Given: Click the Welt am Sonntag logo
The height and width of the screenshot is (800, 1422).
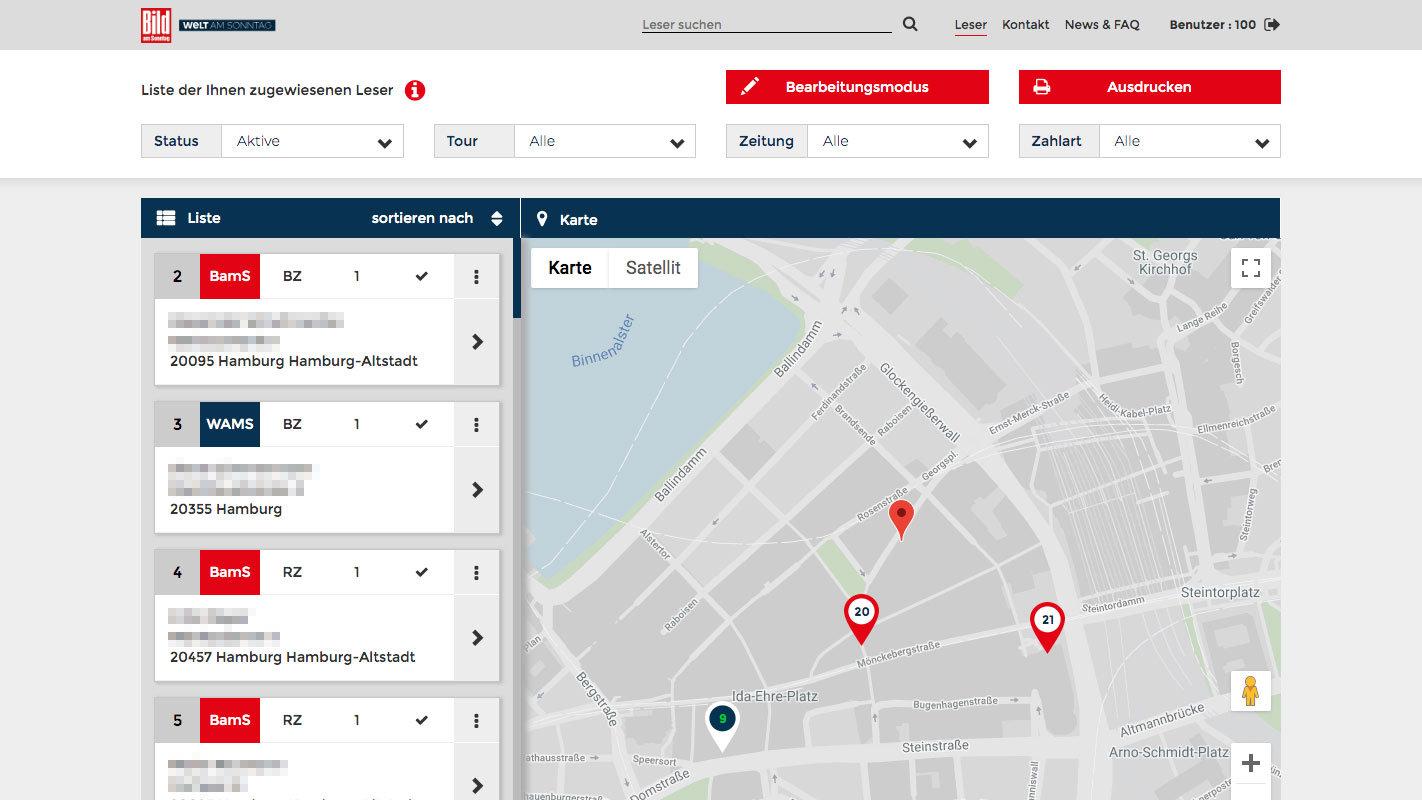Looking at the screenshot, I should tap(227, 25).
